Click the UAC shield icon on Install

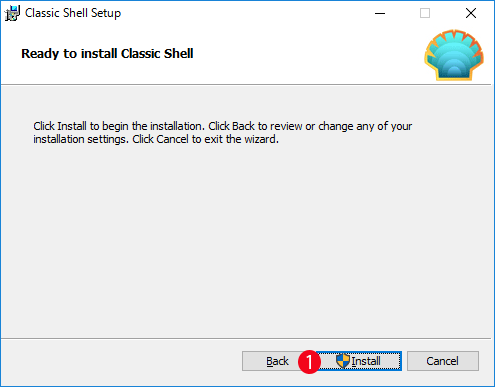[x=343, y=361]
